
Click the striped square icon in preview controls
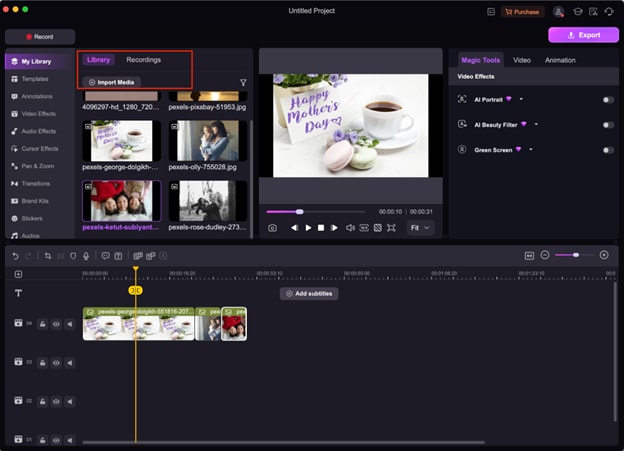(x=378, y=228)
